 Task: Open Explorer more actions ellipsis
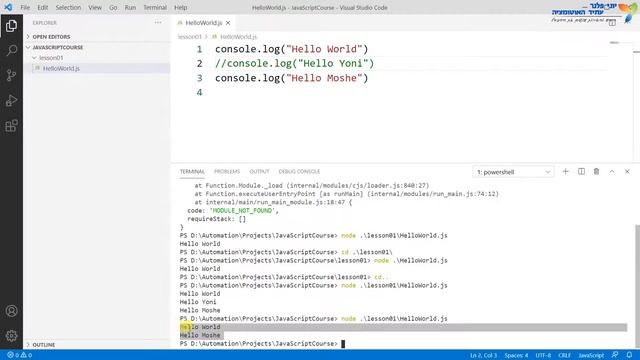click(x=158, y=23)
